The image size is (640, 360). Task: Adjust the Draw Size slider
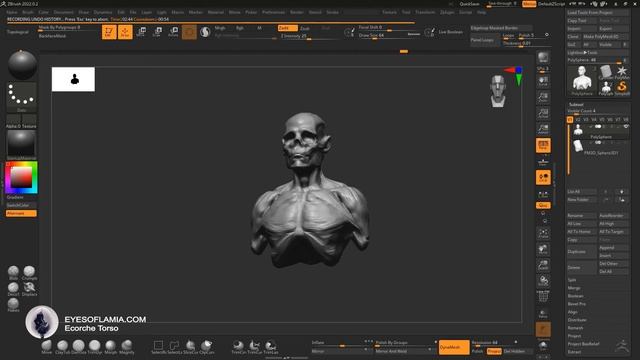[389, 36]
